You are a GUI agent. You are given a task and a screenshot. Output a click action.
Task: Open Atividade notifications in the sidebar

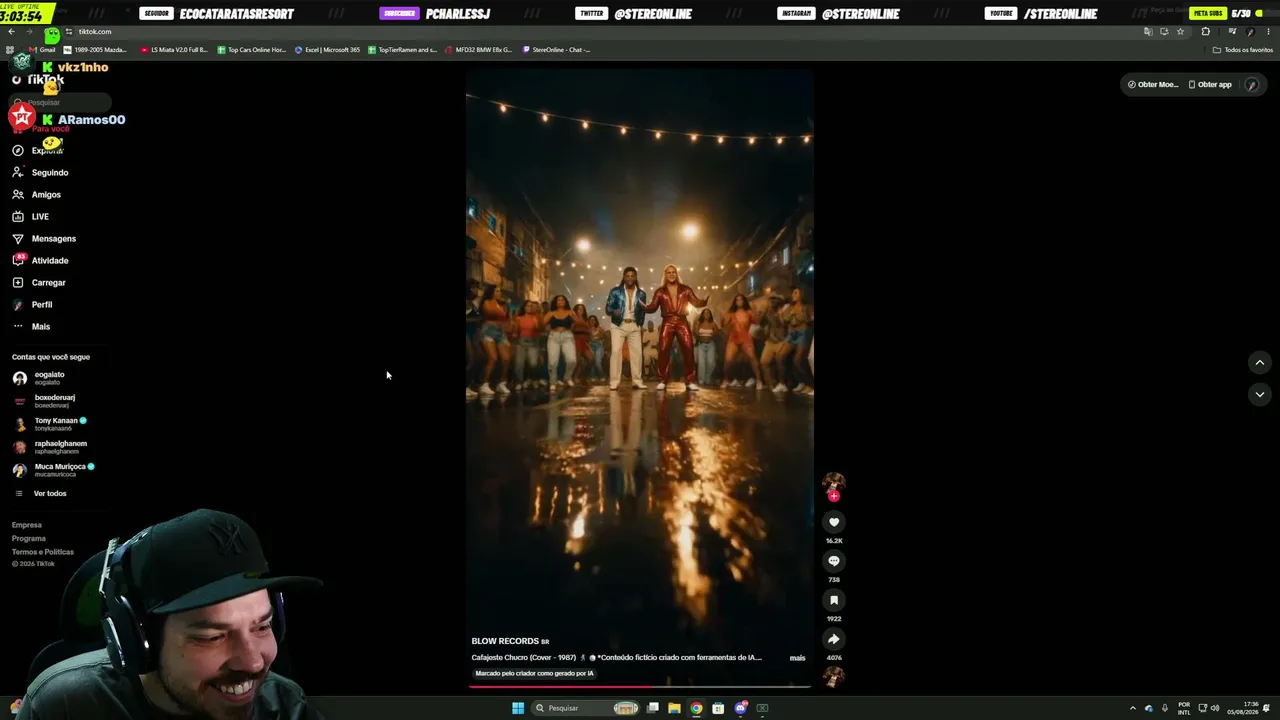(x=41, y=261)
